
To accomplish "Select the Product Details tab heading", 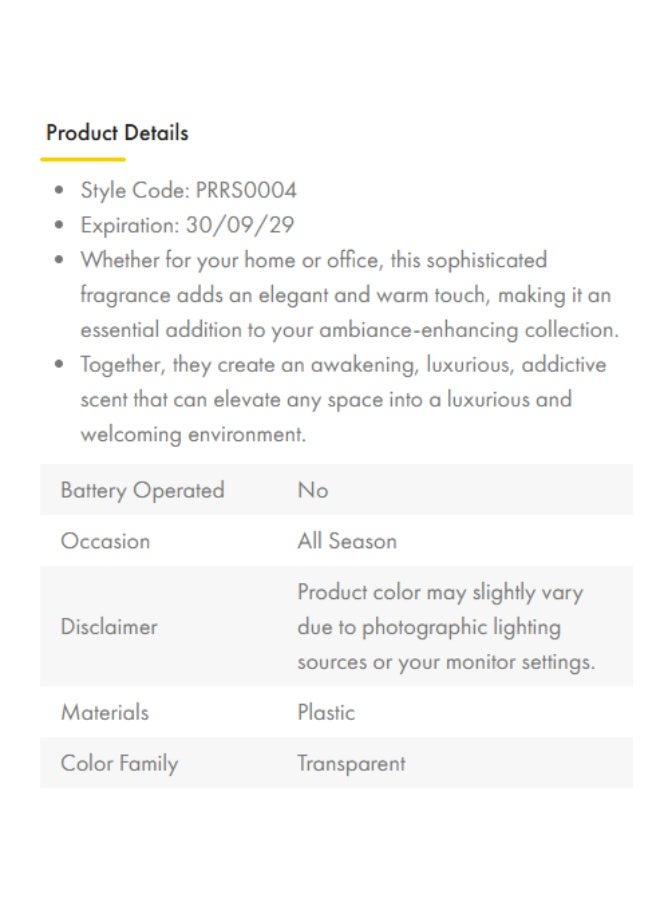I will (x=117, y=133).
